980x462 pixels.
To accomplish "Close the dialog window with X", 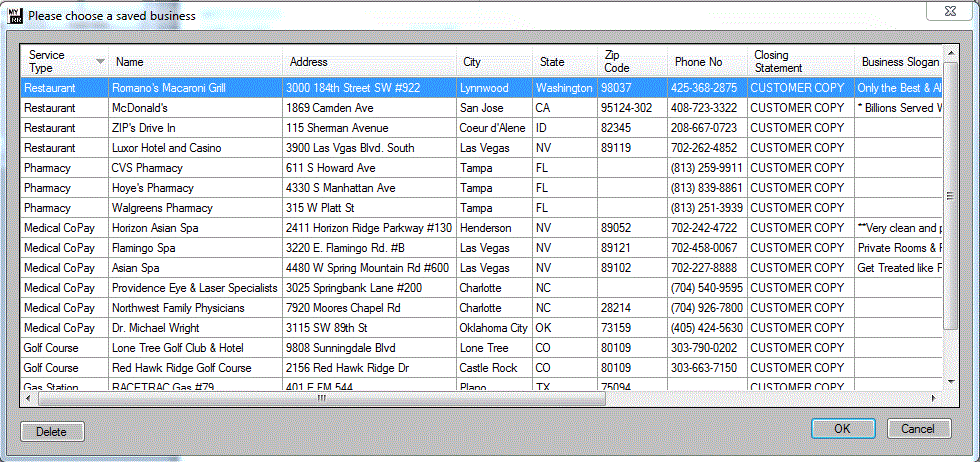I will point(949,11).
